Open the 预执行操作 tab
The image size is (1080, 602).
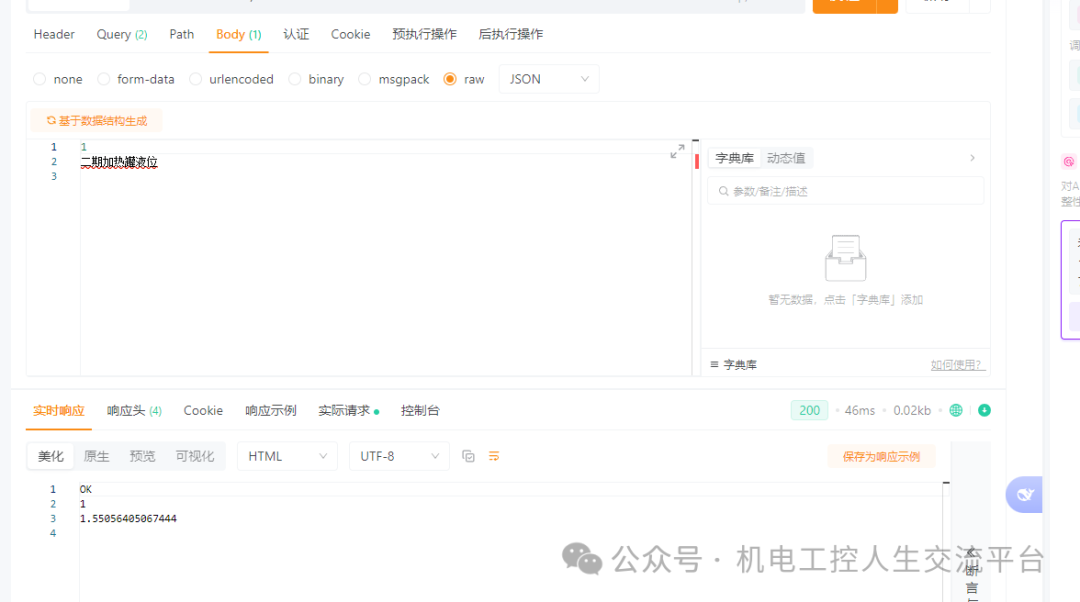[424, 34]
